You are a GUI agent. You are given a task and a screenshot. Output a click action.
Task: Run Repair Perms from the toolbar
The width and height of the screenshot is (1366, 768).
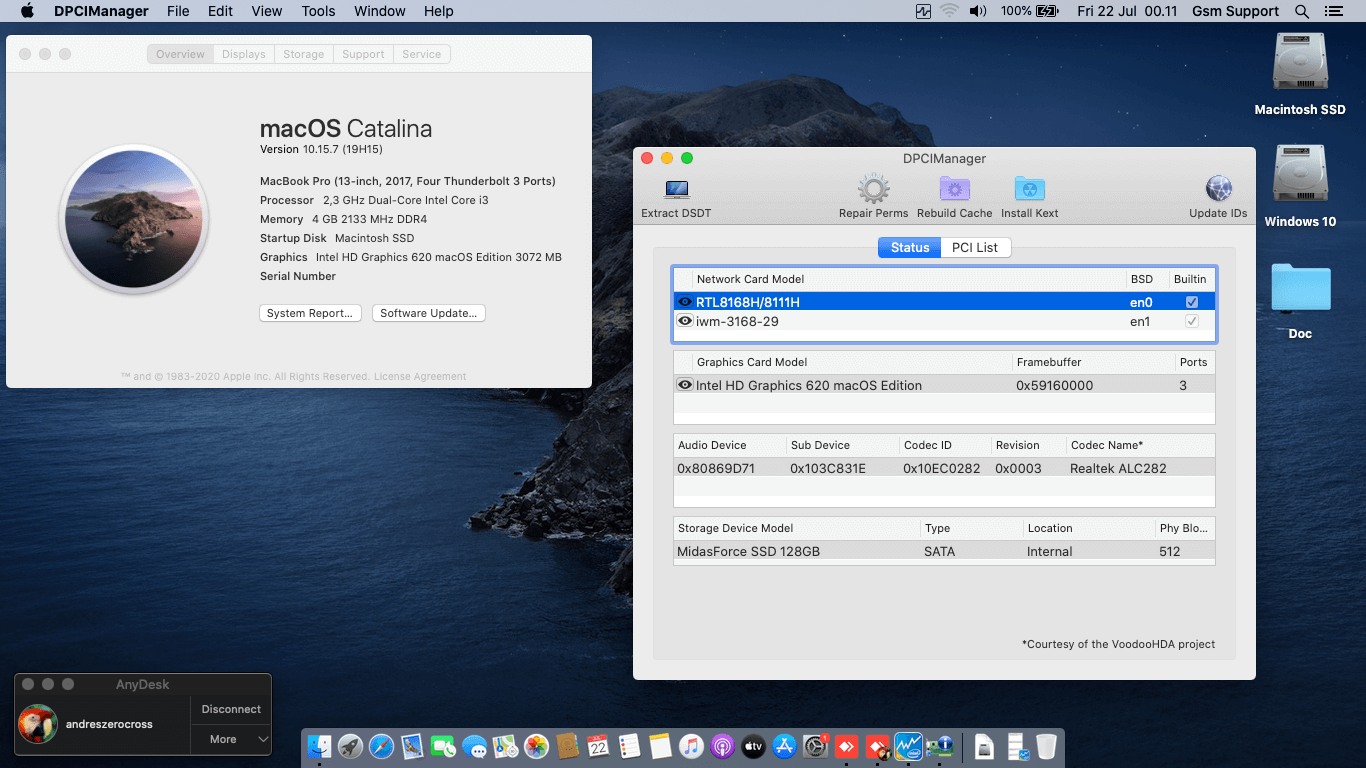873,190
